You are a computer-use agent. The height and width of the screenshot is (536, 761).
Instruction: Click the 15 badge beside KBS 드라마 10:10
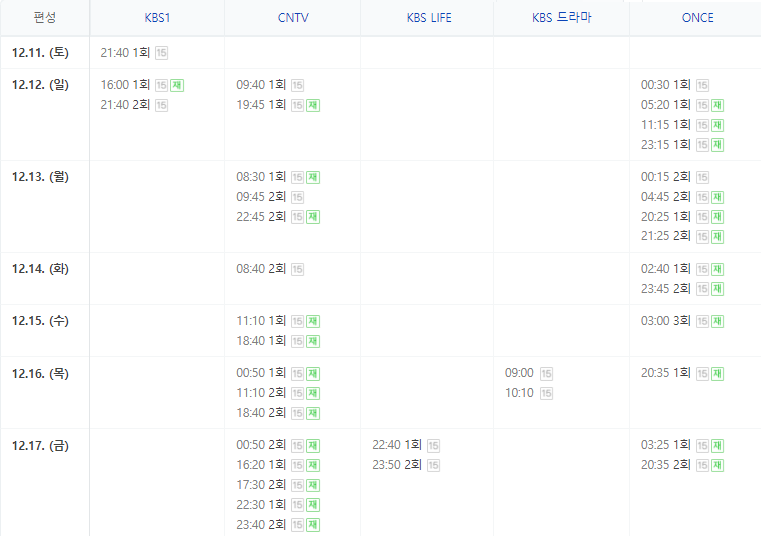(x=546, y=393)
